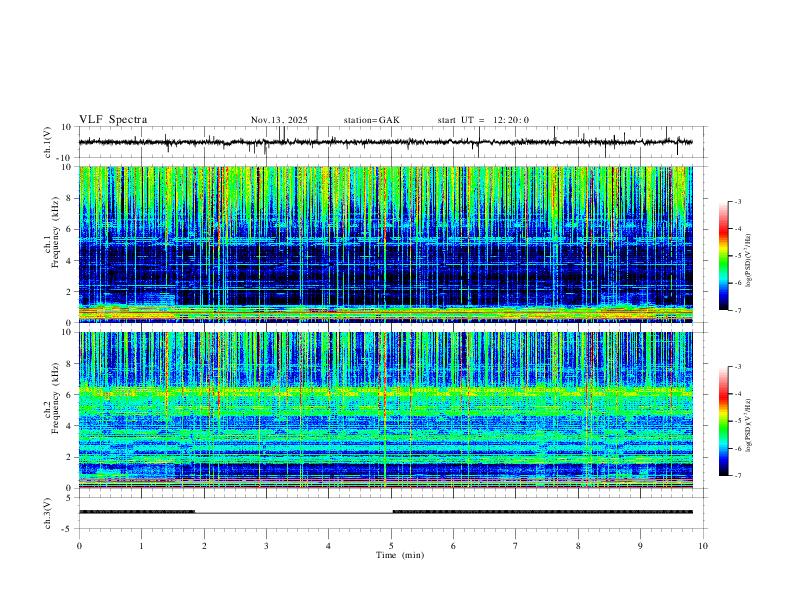Click the ch.2 colorbar '-5' value
Screen dimensions: 792x612
click(x=738, y=421)
